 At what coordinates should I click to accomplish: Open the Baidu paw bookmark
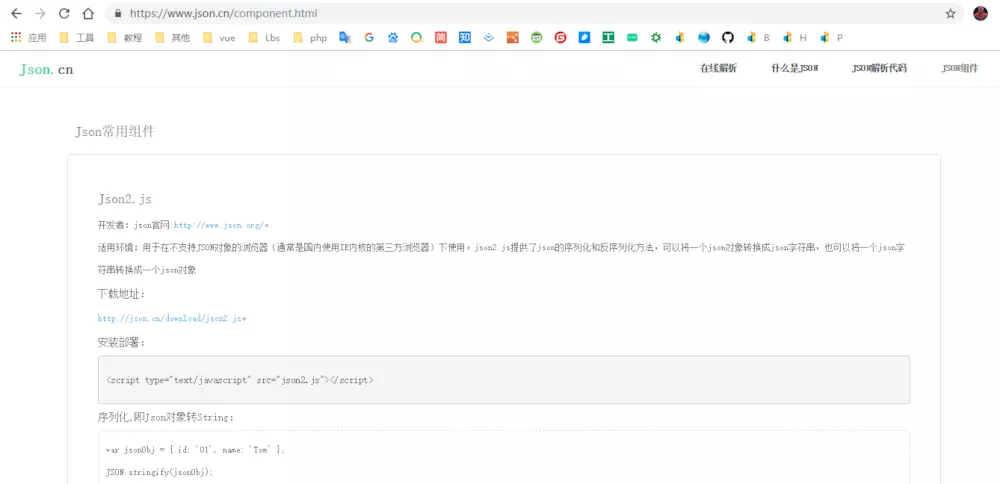click(x=393, y=38)
